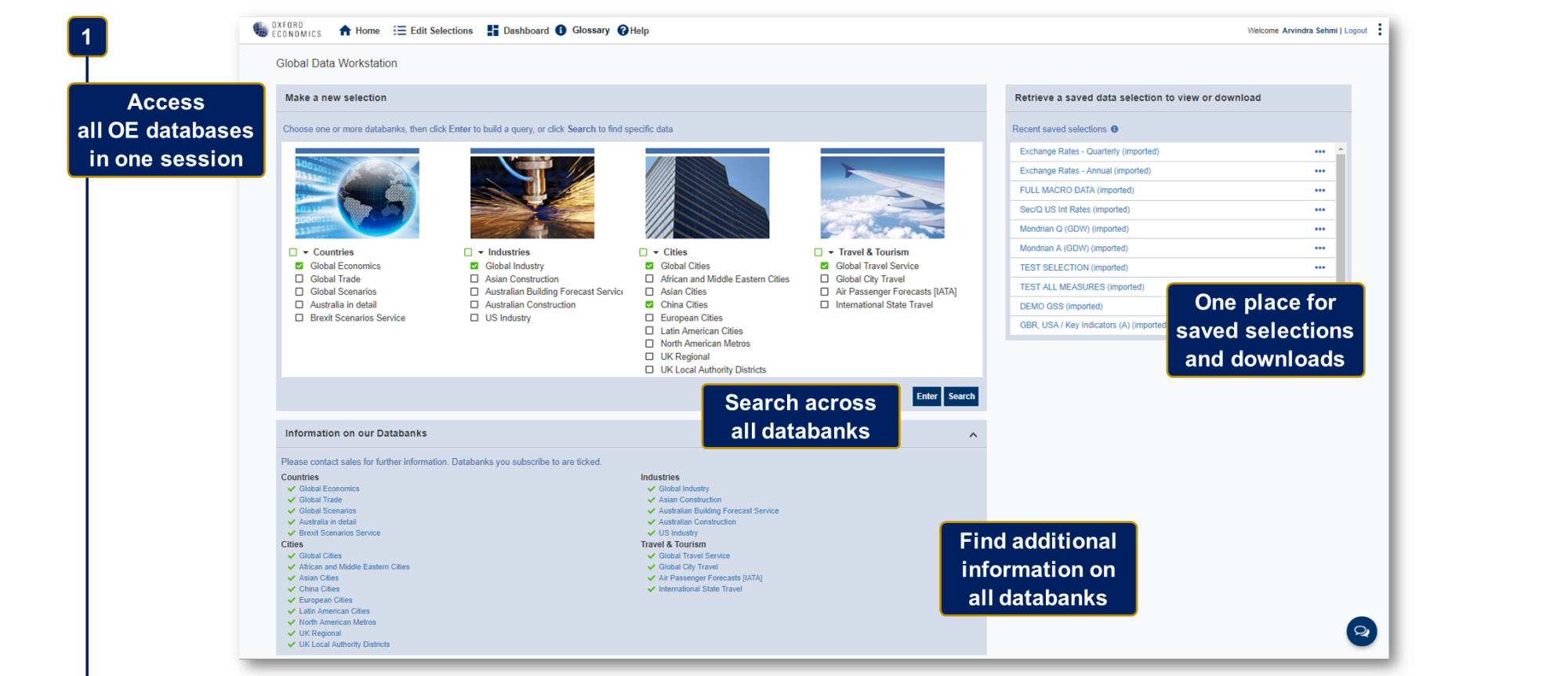Check the Global Trade checkbox
This screenshot has height=676, width=1568.
[299, 279]
